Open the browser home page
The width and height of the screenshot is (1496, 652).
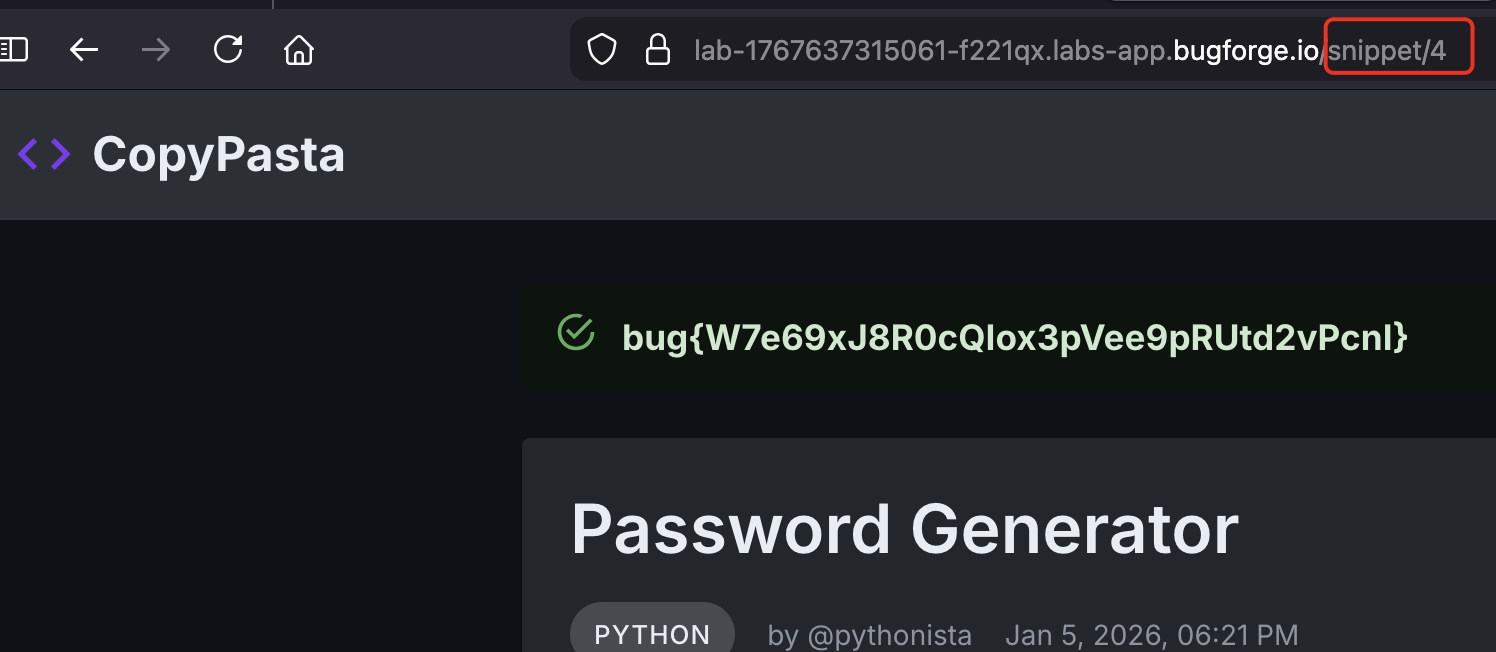click(x=299, y=49)
